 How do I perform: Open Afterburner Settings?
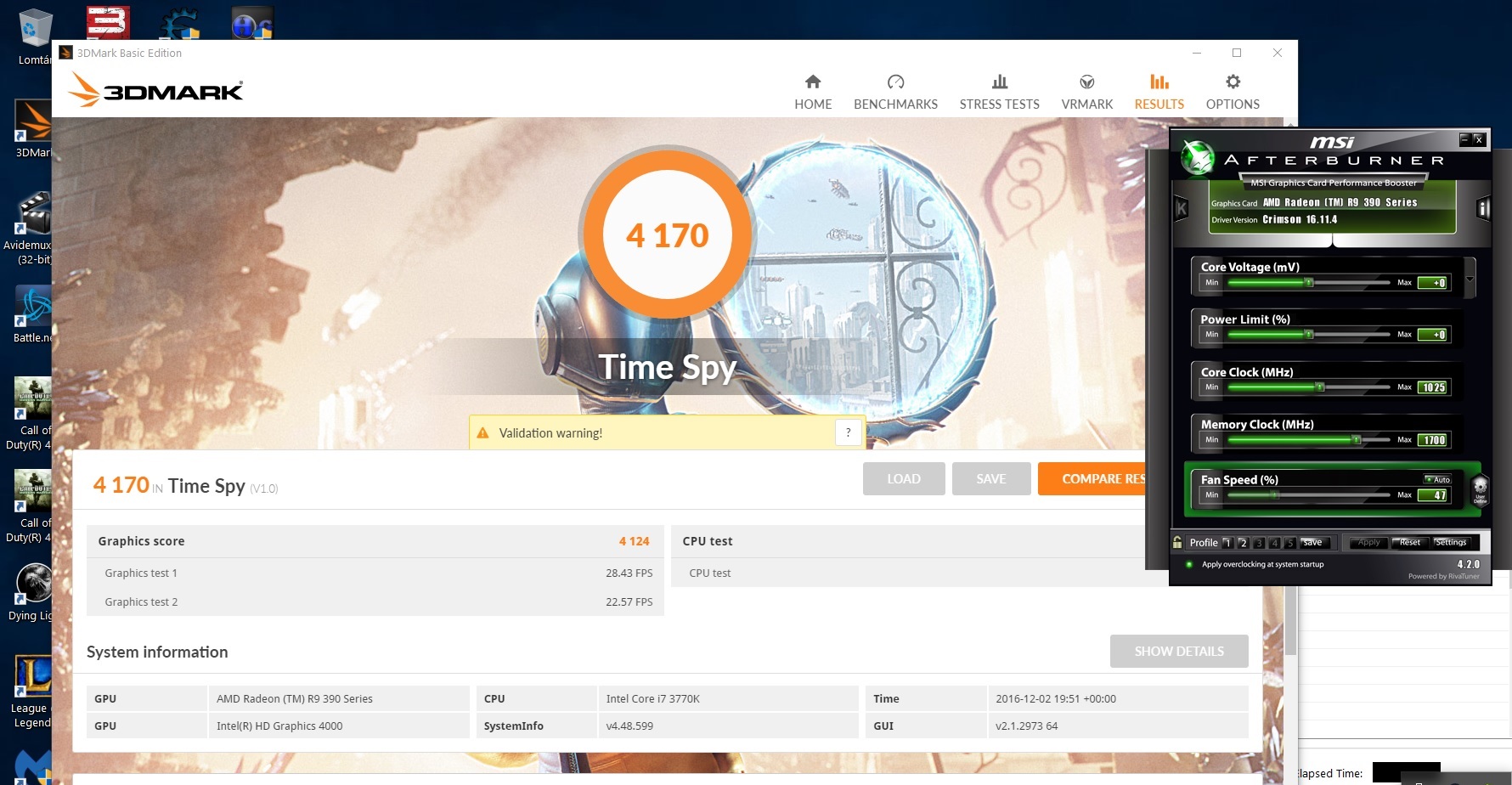1451,542
